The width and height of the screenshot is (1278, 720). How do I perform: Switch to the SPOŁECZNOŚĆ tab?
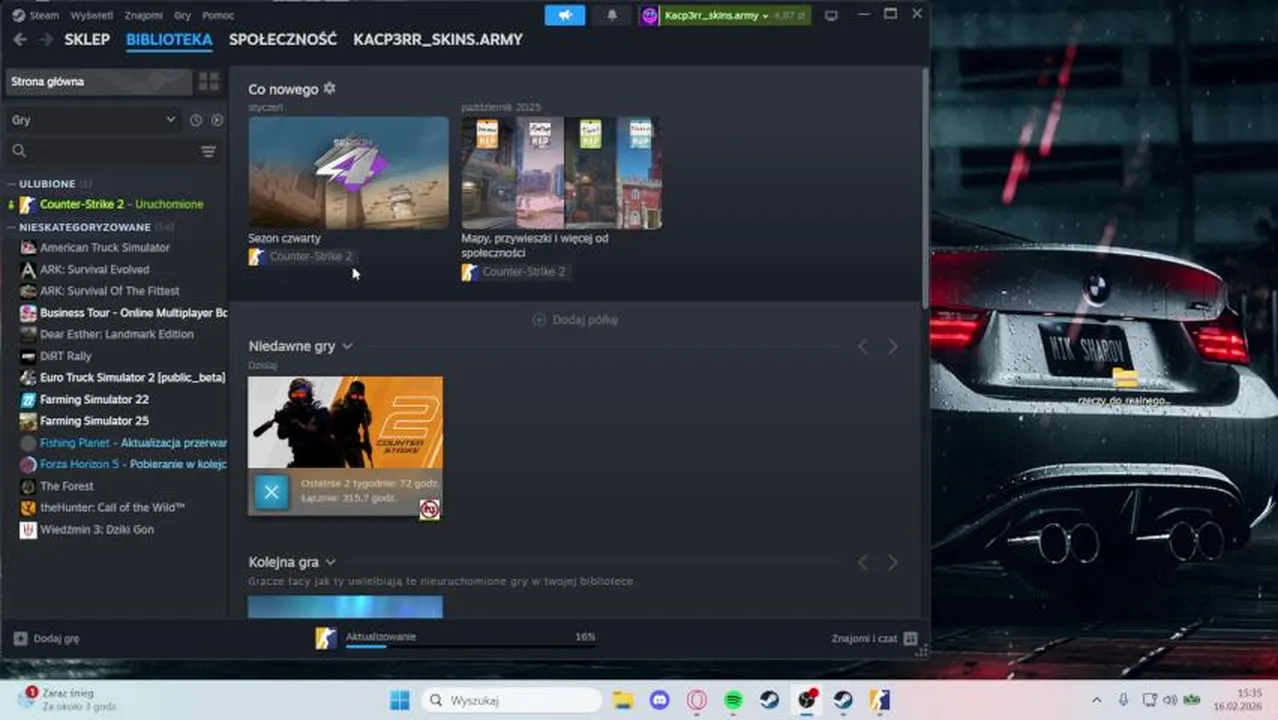[x=283, y=40]
